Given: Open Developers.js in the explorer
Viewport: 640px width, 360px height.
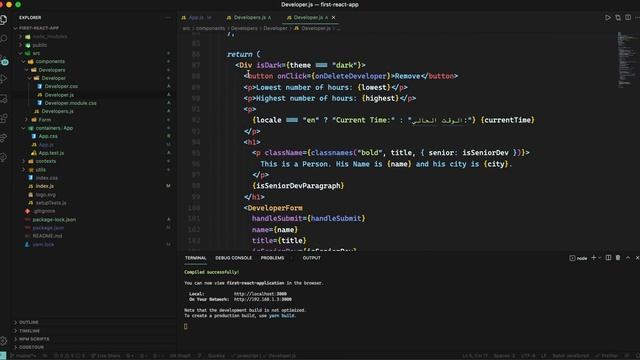Looking at the screenshot, I should [57, 111].
